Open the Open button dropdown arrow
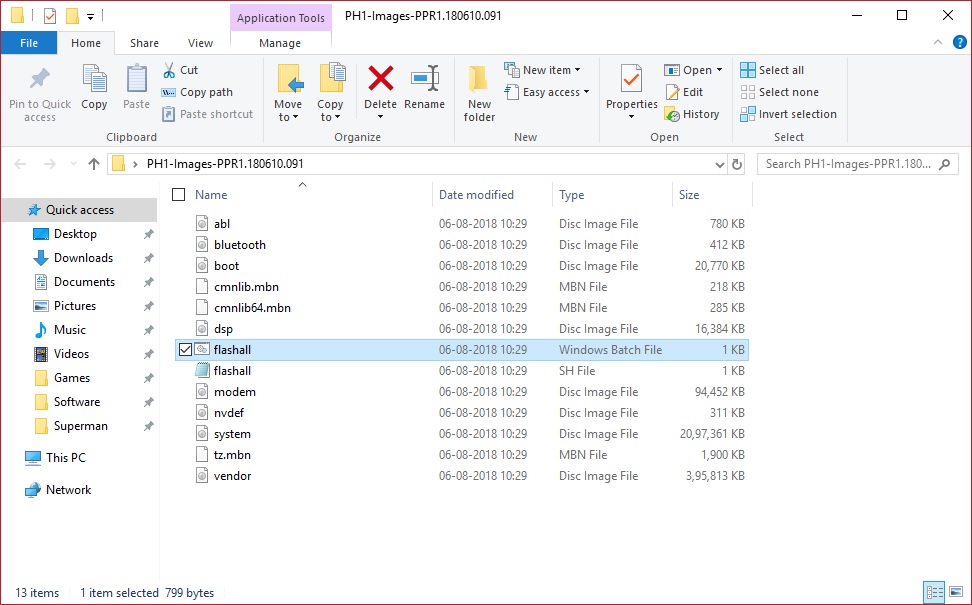 719,70
